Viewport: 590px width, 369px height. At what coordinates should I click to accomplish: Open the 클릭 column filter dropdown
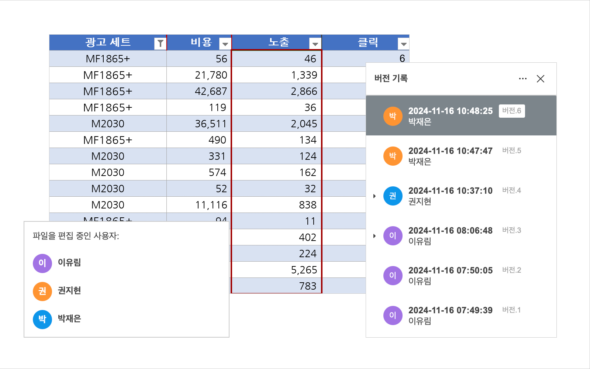(x=403, y=44)
